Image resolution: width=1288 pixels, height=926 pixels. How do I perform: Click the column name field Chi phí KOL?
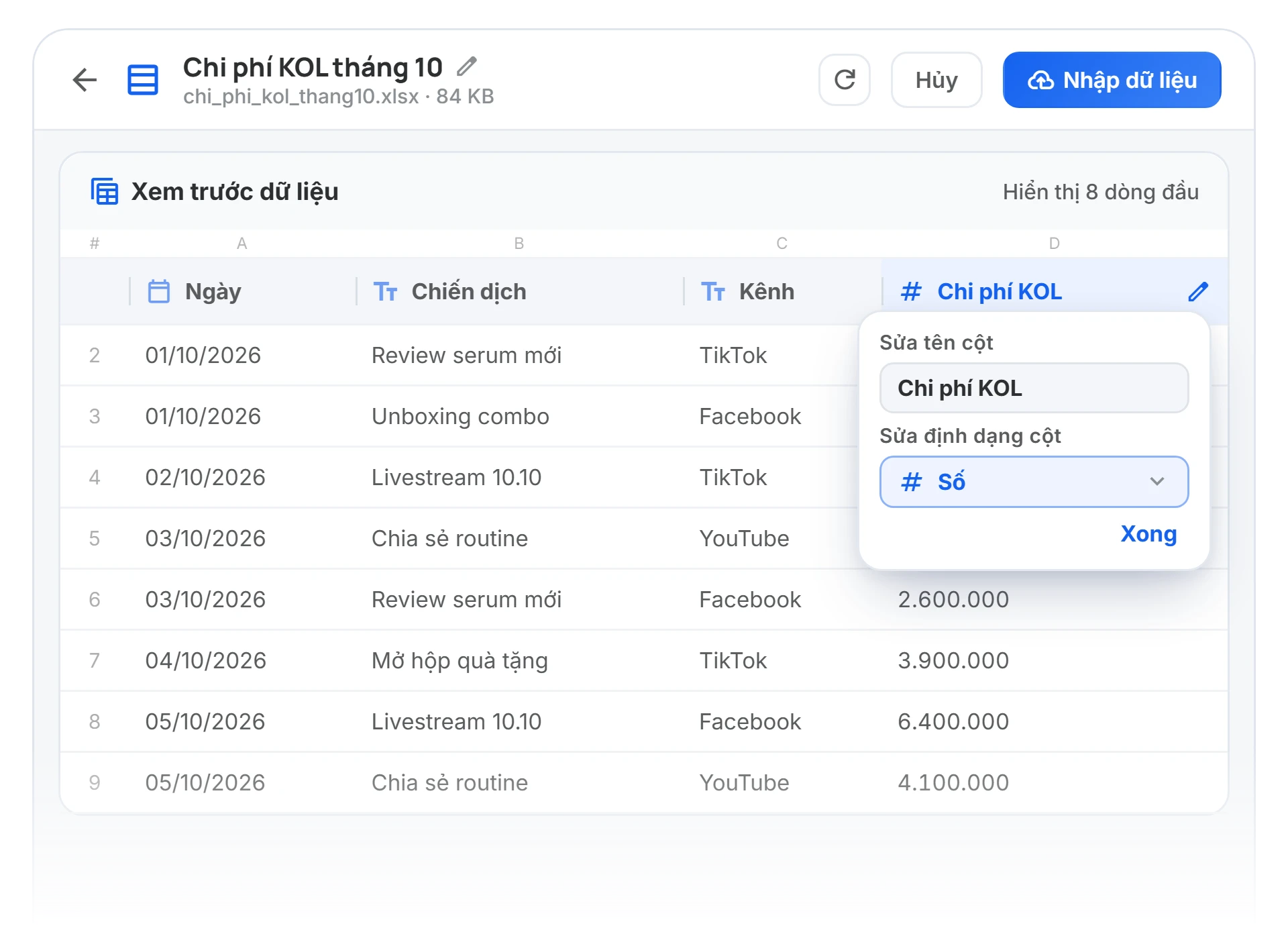tap(1034, 388)
